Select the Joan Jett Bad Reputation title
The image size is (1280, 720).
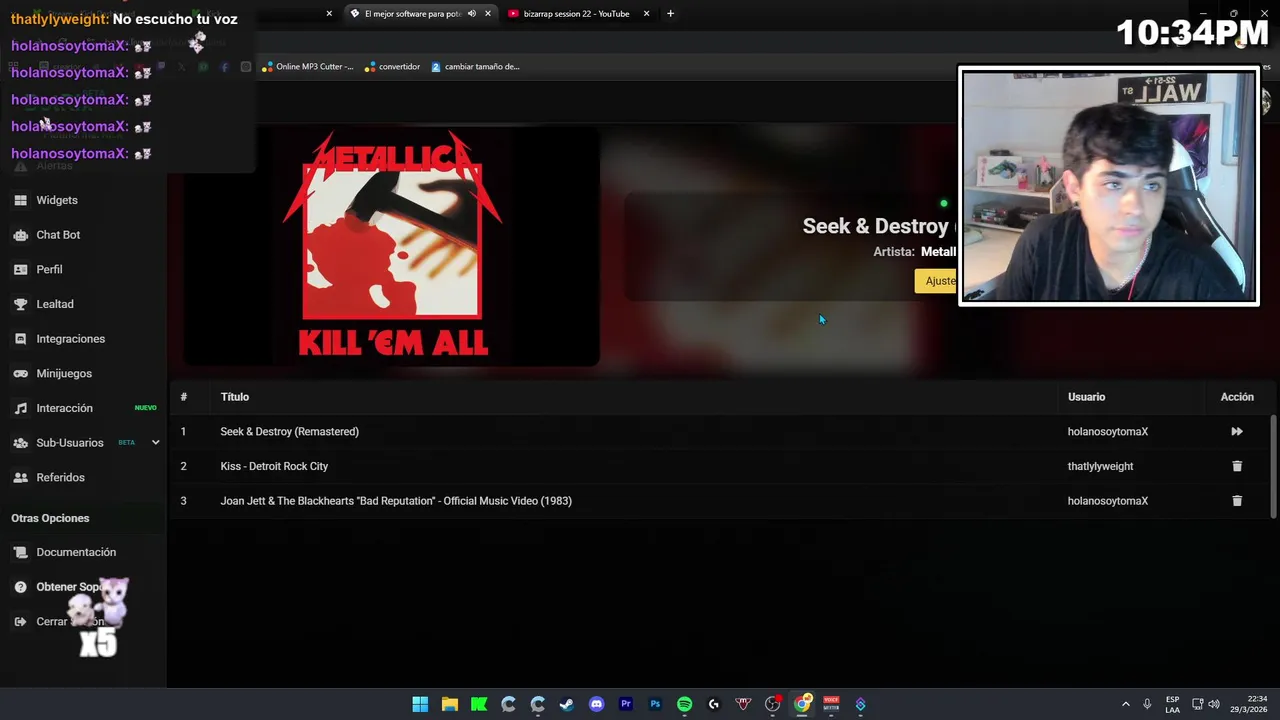click(x=396, y=501)
